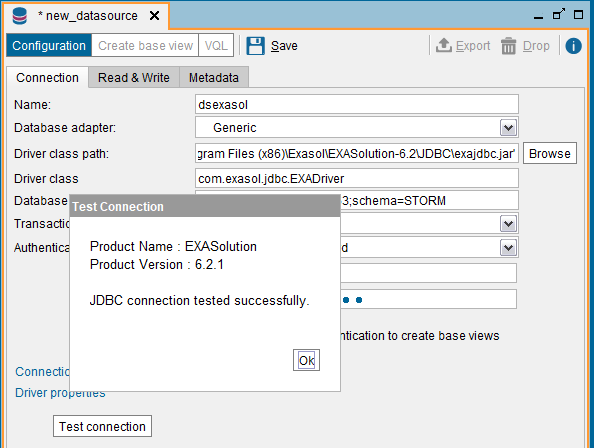Click the Save label
The width and height of the screenshot is (594, 448).
point(284,46)
